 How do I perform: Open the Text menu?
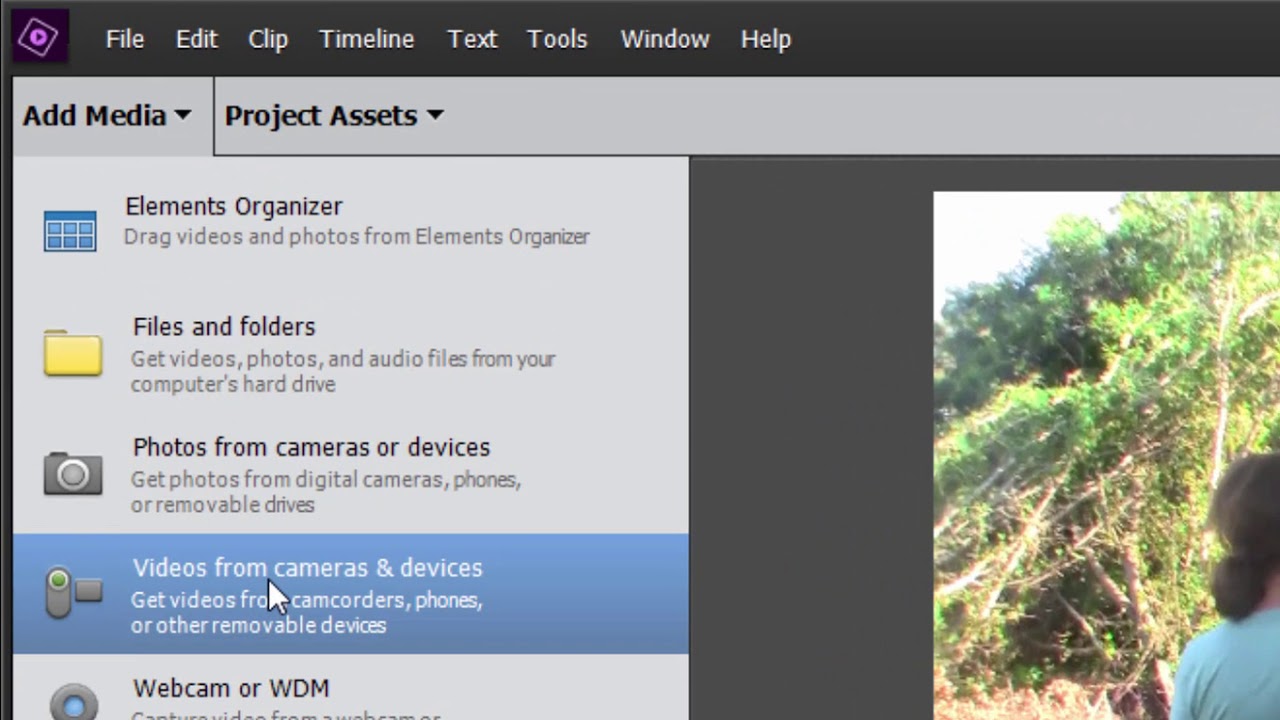click(x=472, y=39)
